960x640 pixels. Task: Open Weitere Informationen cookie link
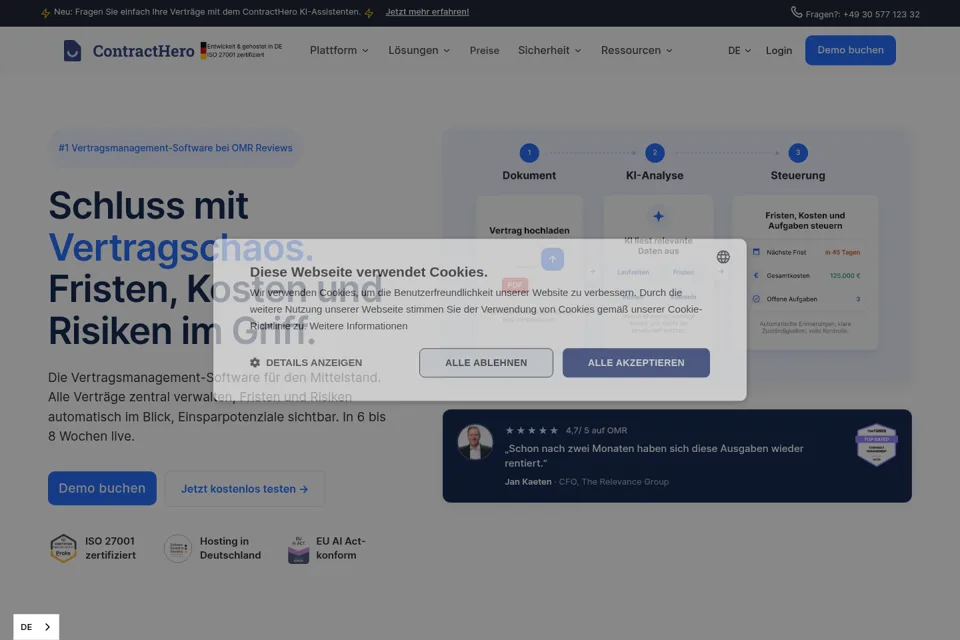pyautogui.click(x=358, y=326)
